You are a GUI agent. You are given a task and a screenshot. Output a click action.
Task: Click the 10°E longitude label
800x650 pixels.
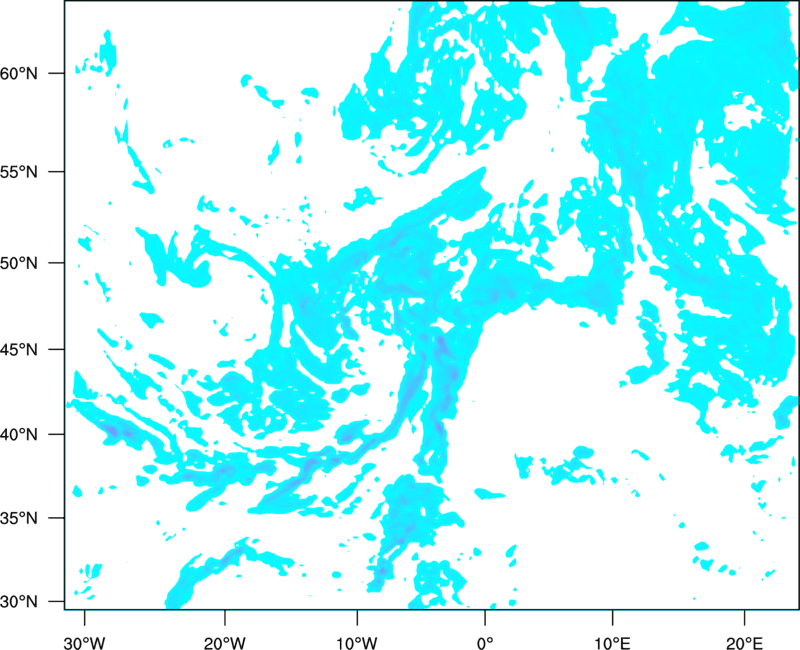[x=612, y=643]
